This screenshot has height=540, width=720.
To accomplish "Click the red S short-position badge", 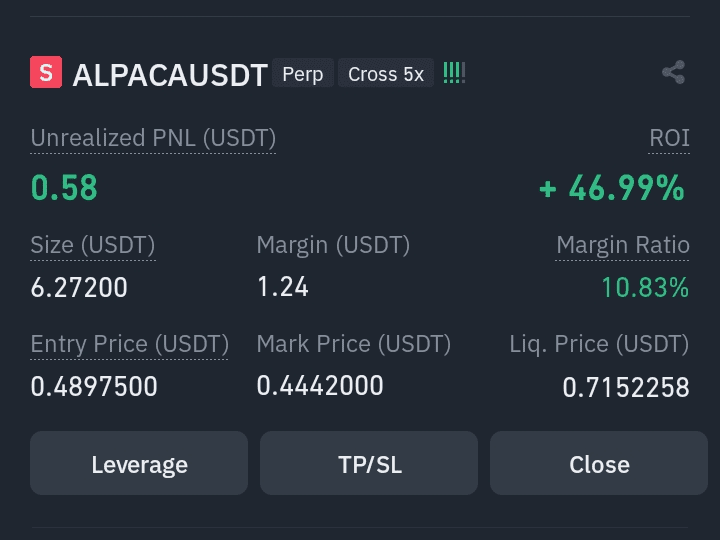I will 46,72.
